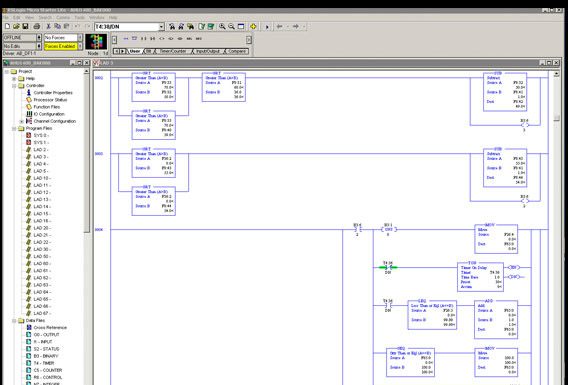The width and height of the screenshot is (568, 385).
Task: Insert an examine-if-closed contact instruction
Action: (143, 38)
